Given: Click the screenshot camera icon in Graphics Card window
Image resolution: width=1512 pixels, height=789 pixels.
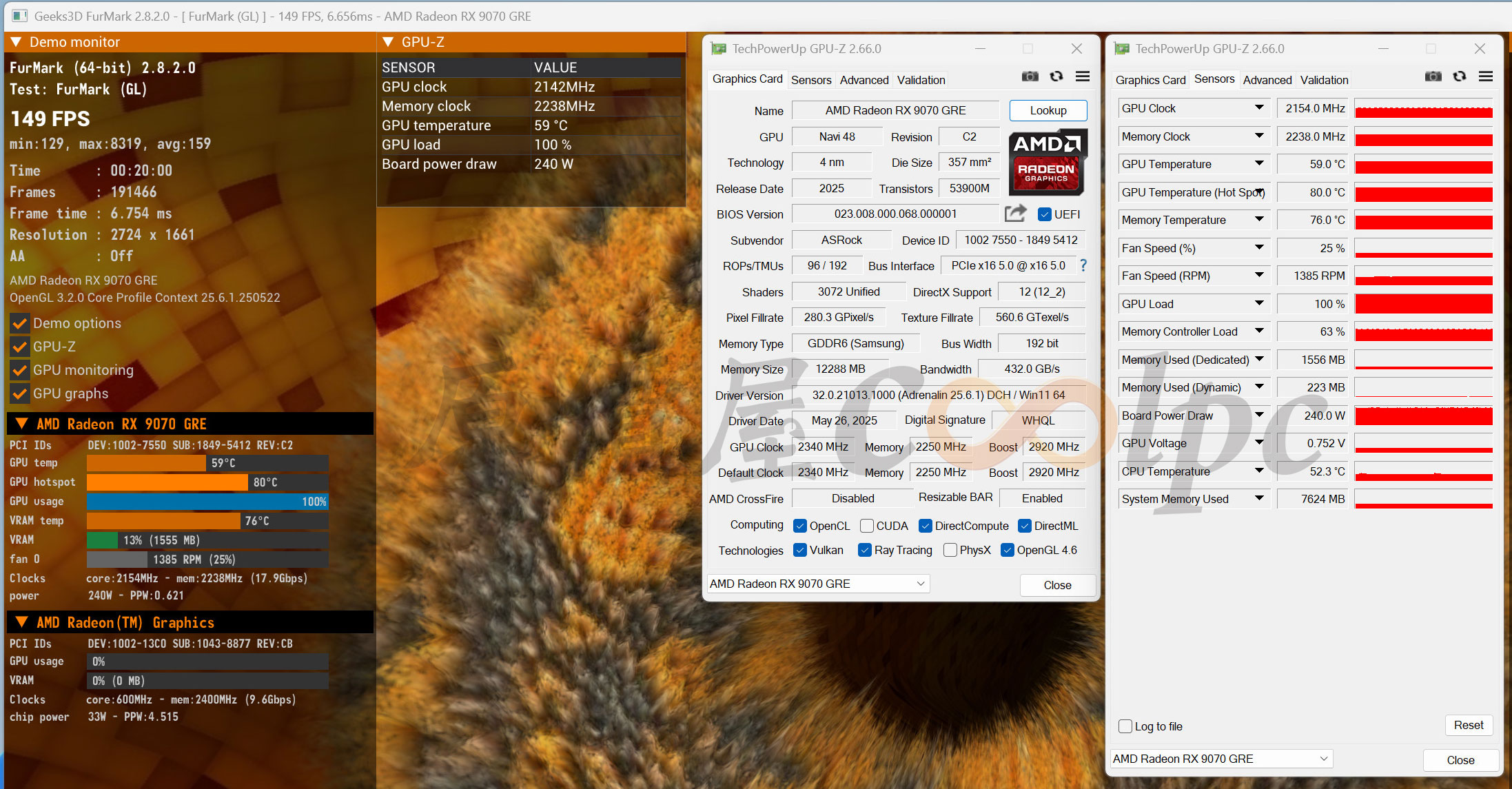Looking at the screenshot, I should [x=1030, y=76].
